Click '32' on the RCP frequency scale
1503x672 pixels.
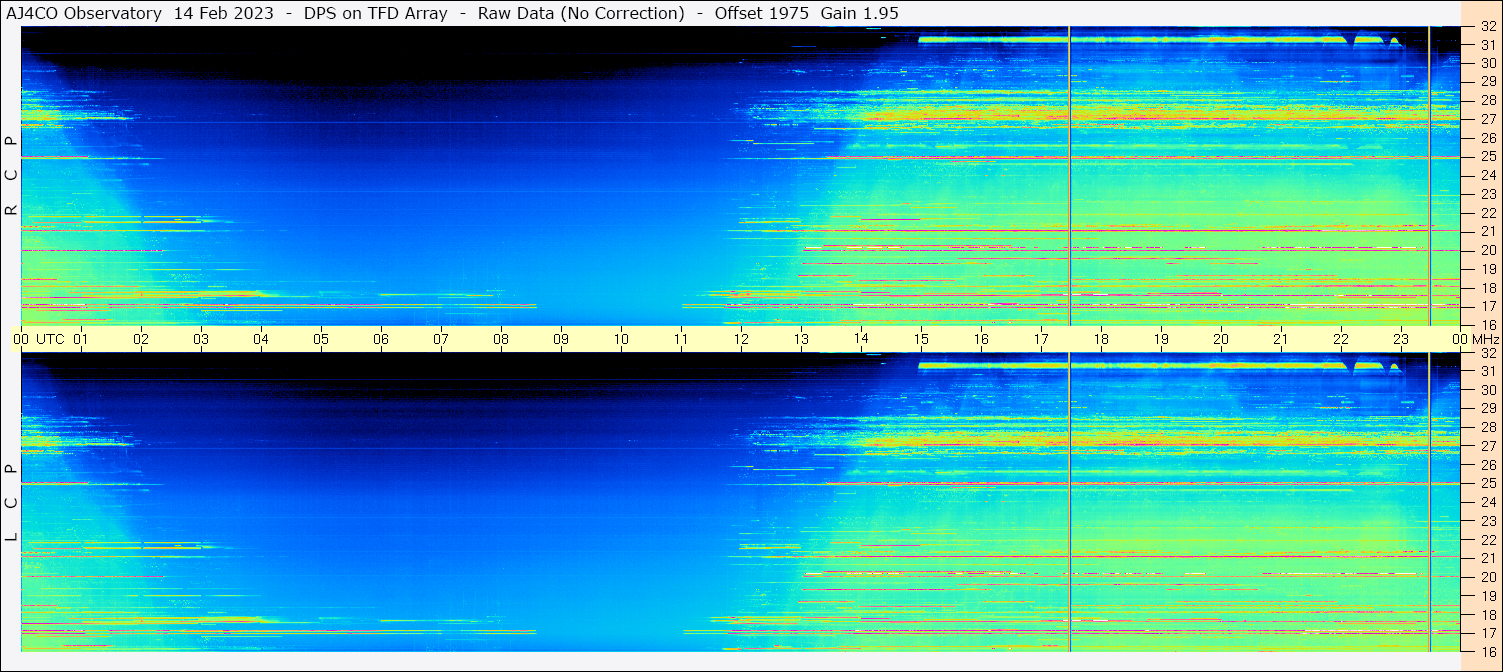point(1487,27)
